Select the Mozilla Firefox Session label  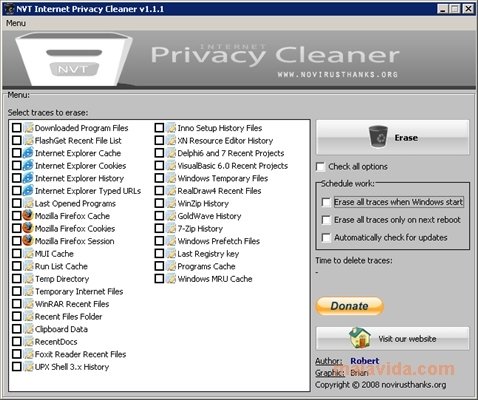click(75, 241)
